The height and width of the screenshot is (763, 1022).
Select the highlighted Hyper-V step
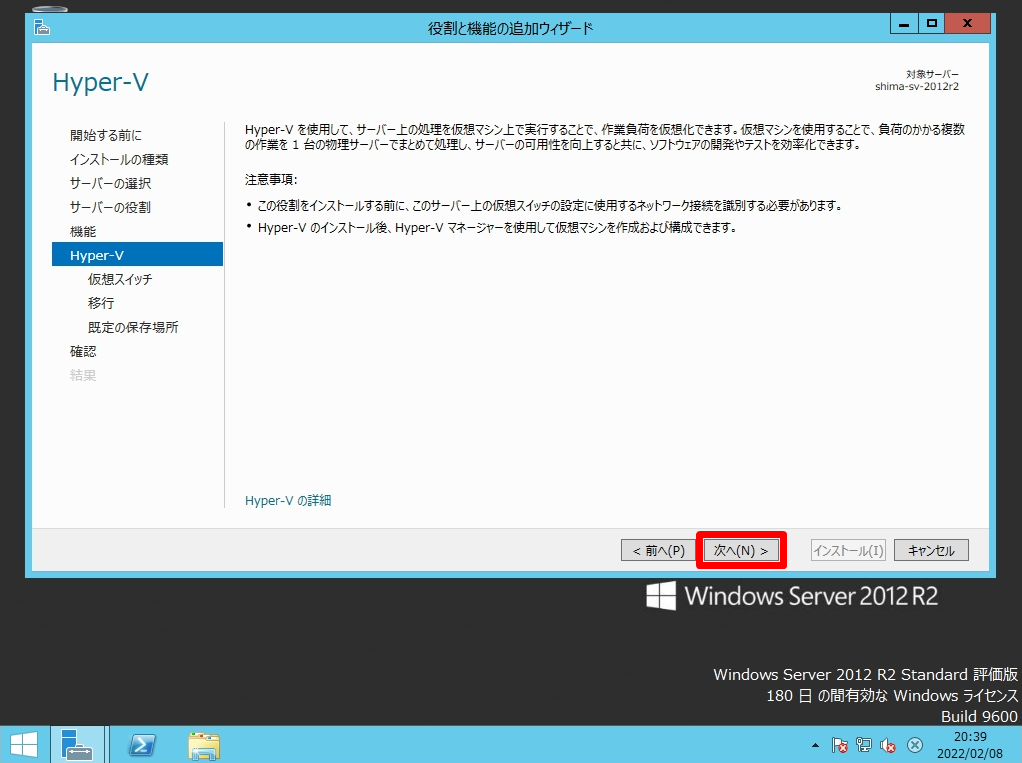click(138, 255)
